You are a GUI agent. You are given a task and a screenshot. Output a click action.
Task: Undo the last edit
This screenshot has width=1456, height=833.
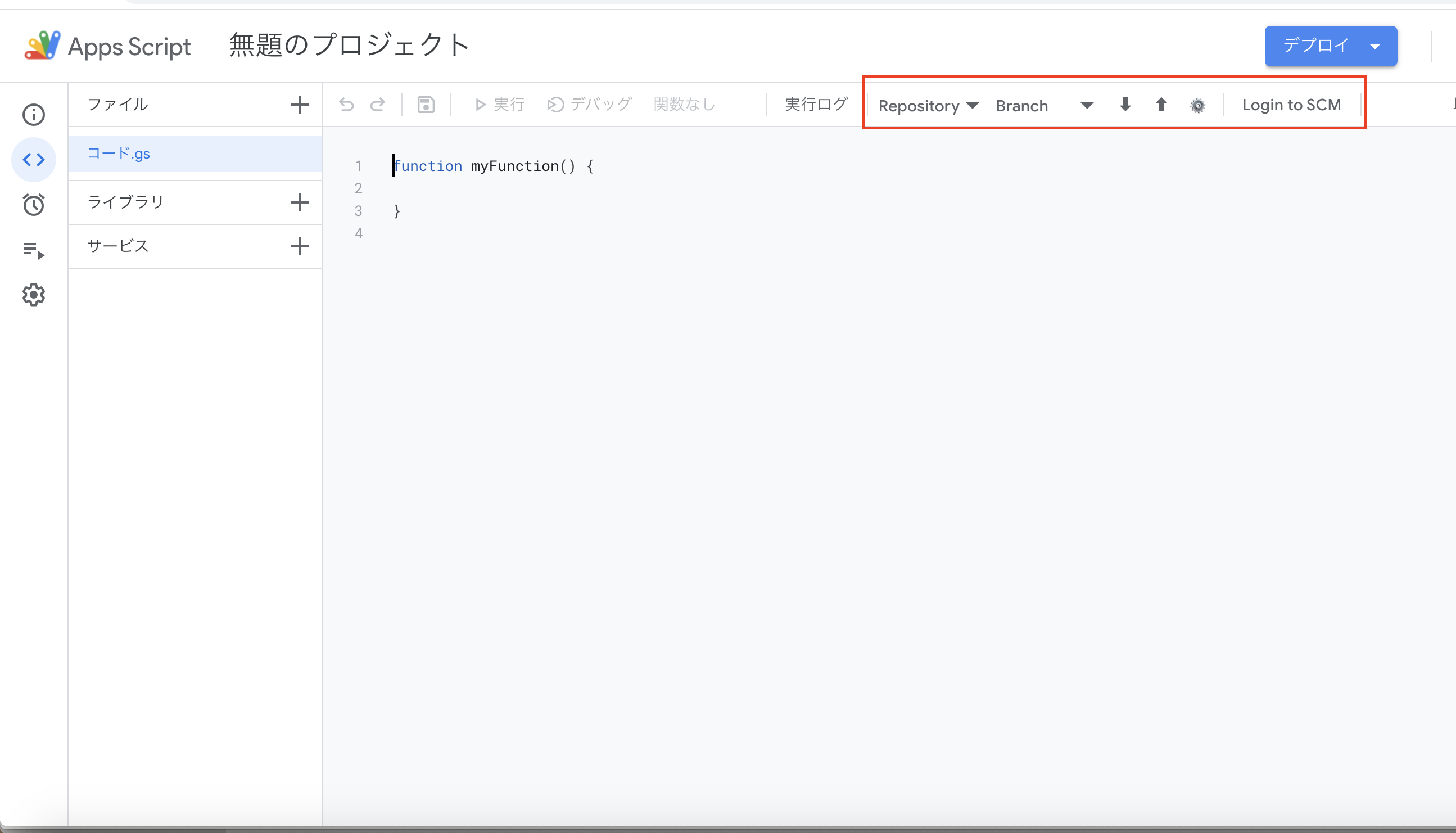click(346, 104)
